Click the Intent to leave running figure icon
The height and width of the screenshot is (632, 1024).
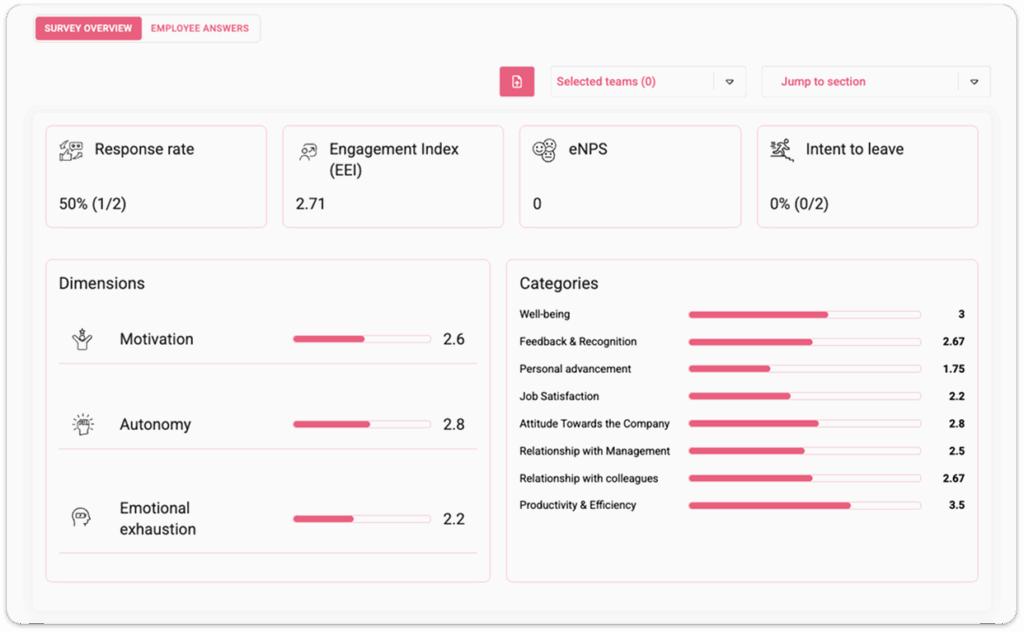[782, 148]
